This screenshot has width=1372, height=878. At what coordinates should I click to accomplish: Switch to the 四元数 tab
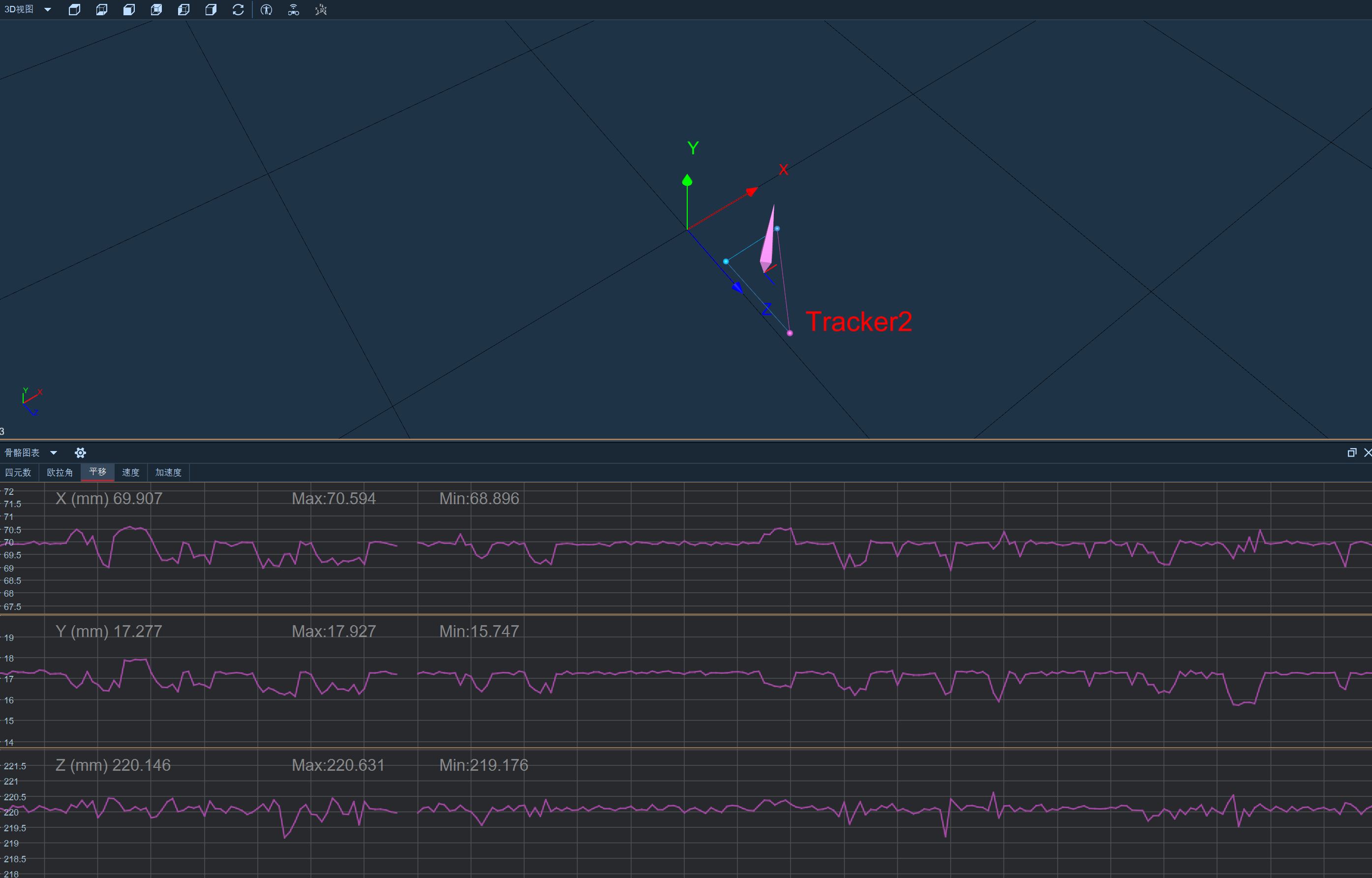pos(18,472)
